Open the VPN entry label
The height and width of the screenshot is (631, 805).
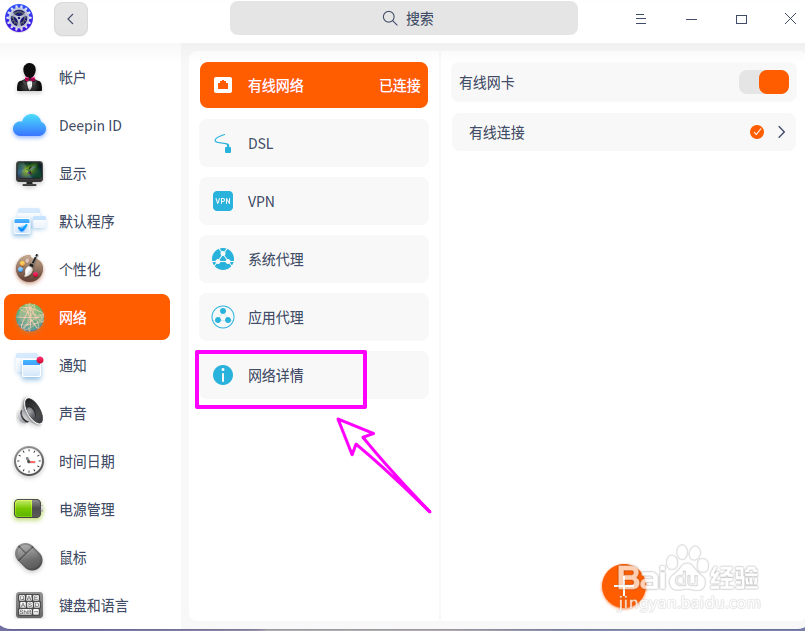point(261,201)
